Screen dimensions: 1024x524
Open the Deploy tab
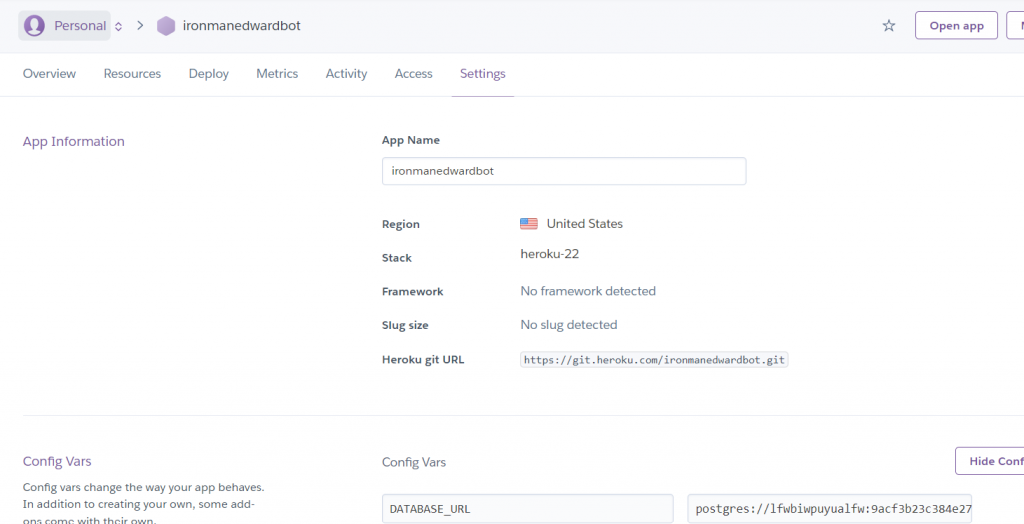pos(208,74)
